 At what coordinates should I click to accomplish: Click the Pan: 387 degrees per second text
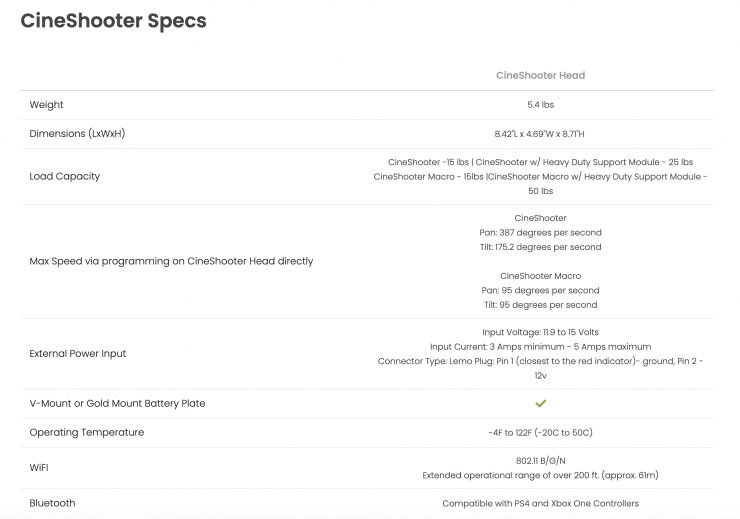[540, 232]
